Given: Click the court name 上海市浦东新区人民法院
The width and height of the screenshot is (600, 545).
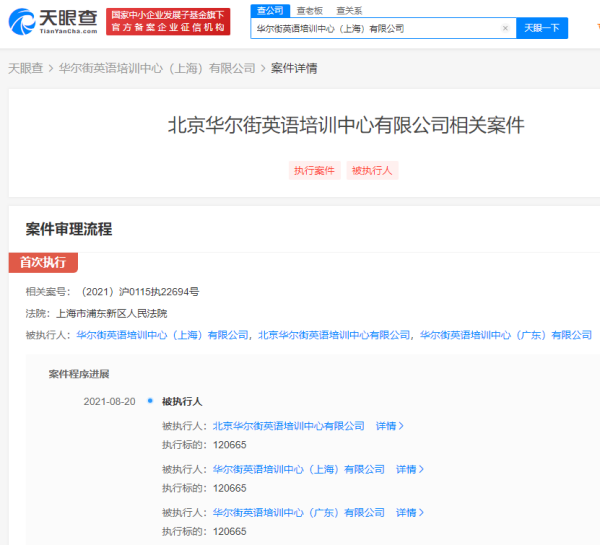Looking at the screenshot, I should tap(112, 314).
